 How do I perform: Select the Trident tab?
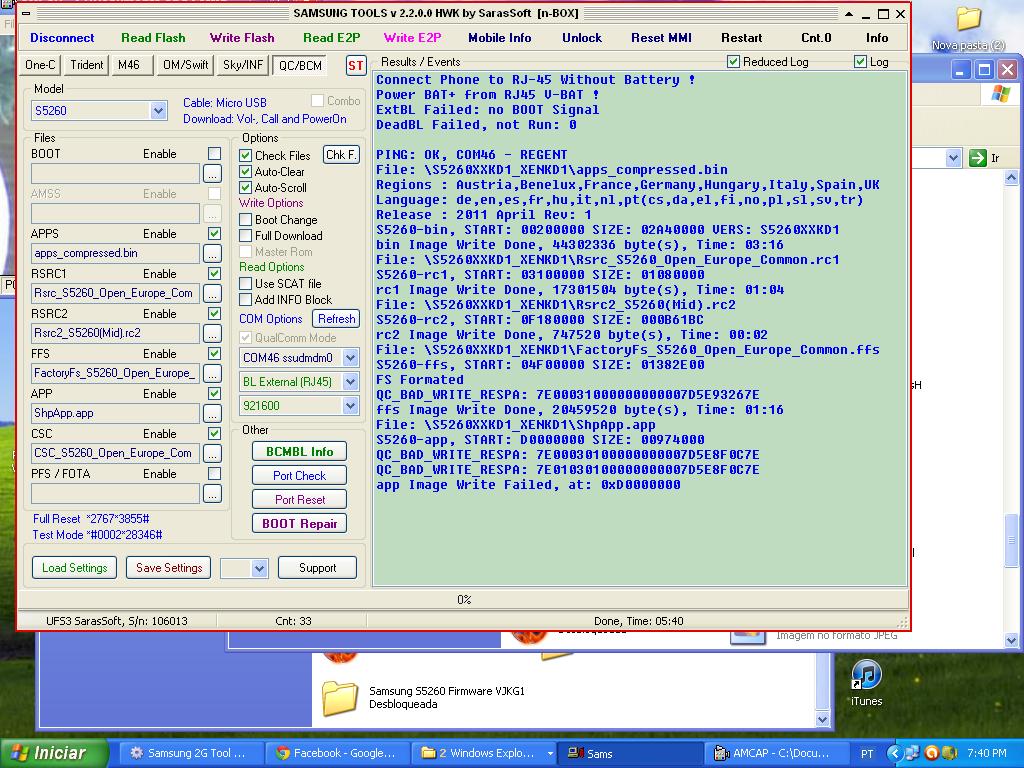87,65
